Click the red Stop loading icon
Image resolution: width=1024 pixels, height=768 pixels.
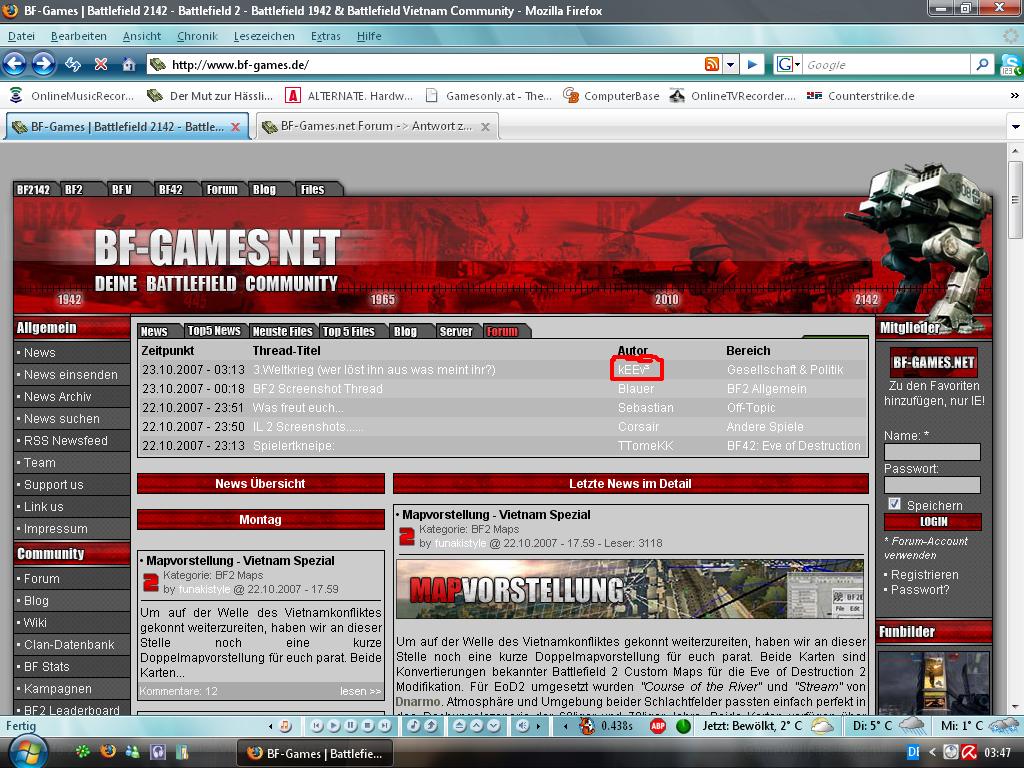coord(100,64)
